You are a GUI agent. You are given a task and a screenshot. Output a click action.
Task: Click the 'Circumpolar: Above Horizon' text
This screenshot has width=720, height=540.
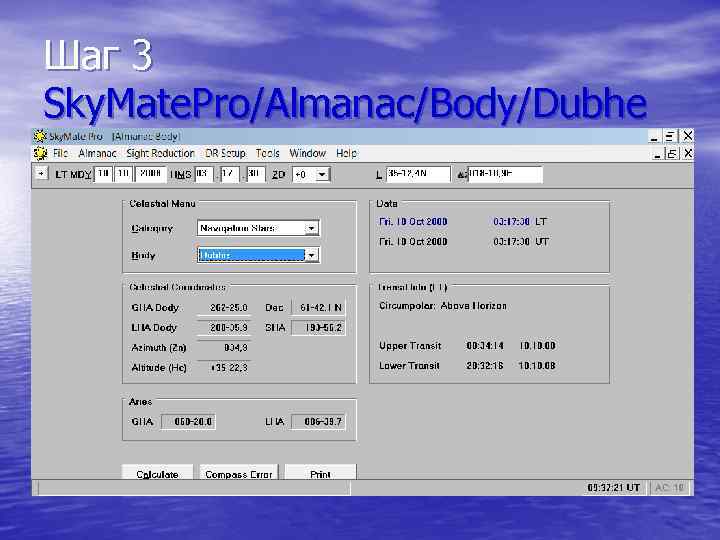coord(443,306)
